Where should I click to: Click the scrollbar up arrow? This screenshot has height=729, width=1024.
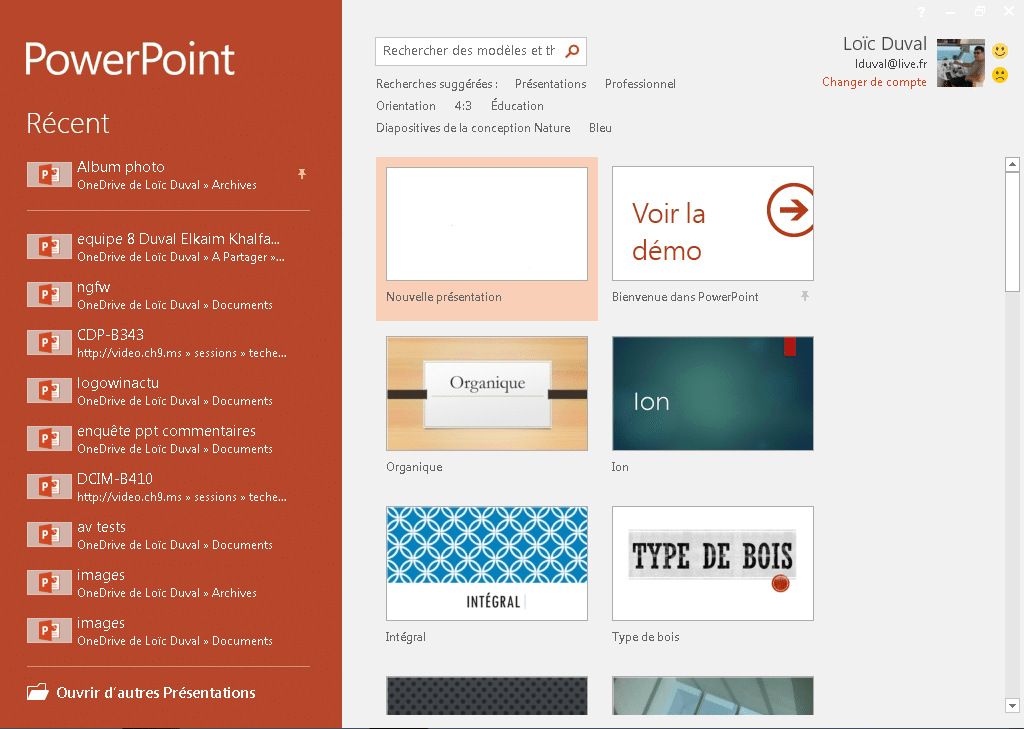[x=1012, y=164]
